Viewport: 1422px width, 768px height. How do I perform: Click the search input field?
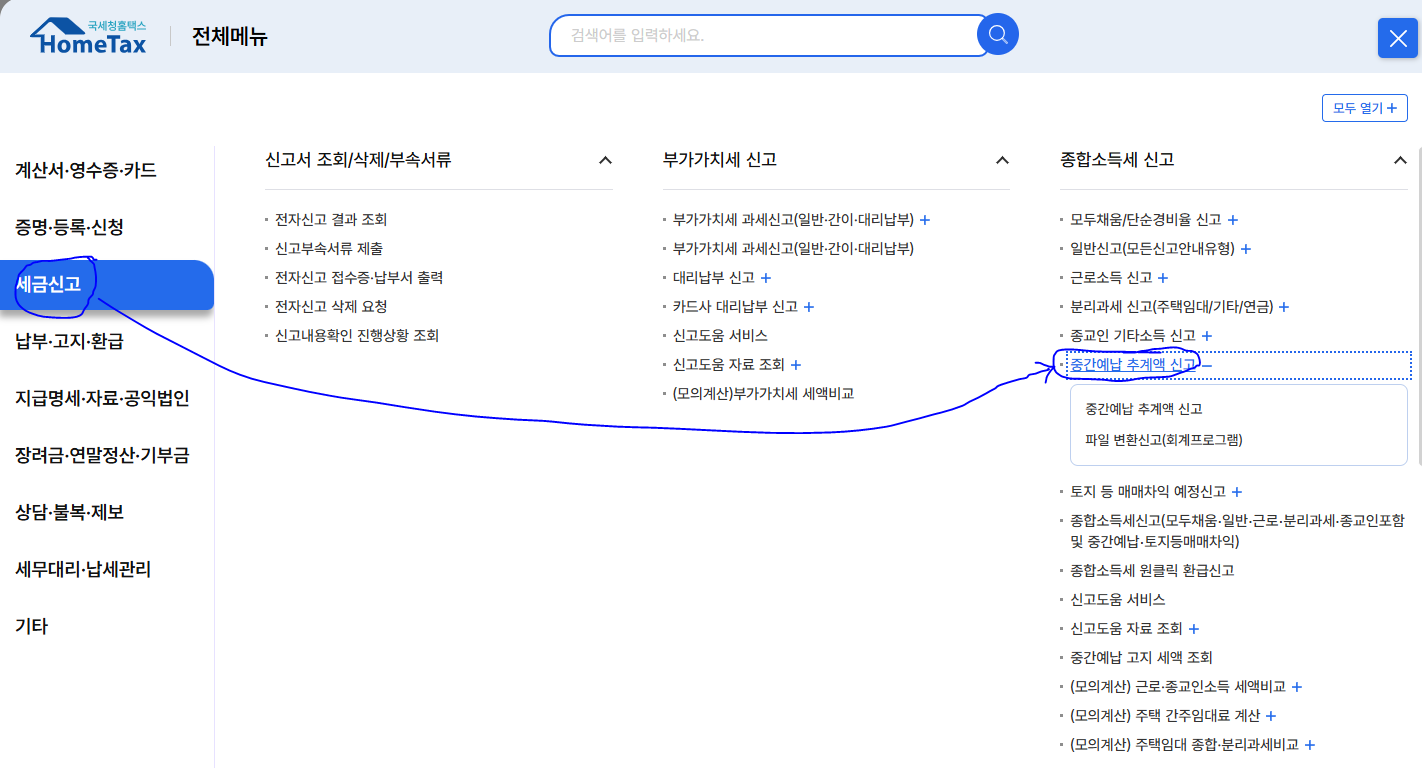(x=770, y=34)
